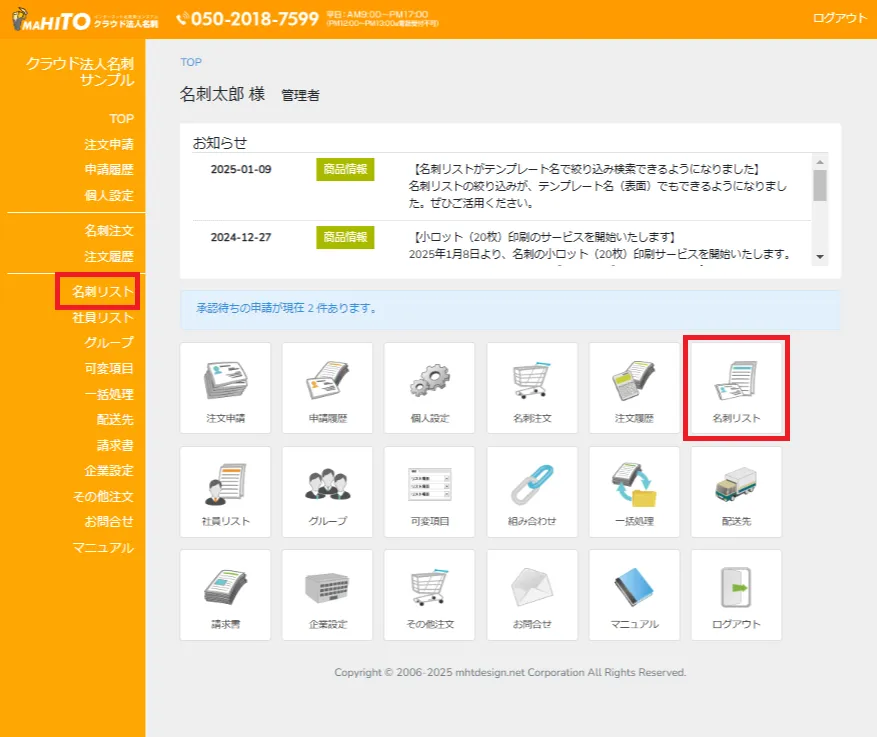Open the 社員リスト (employee list) icon

click(x=225, y=491)
